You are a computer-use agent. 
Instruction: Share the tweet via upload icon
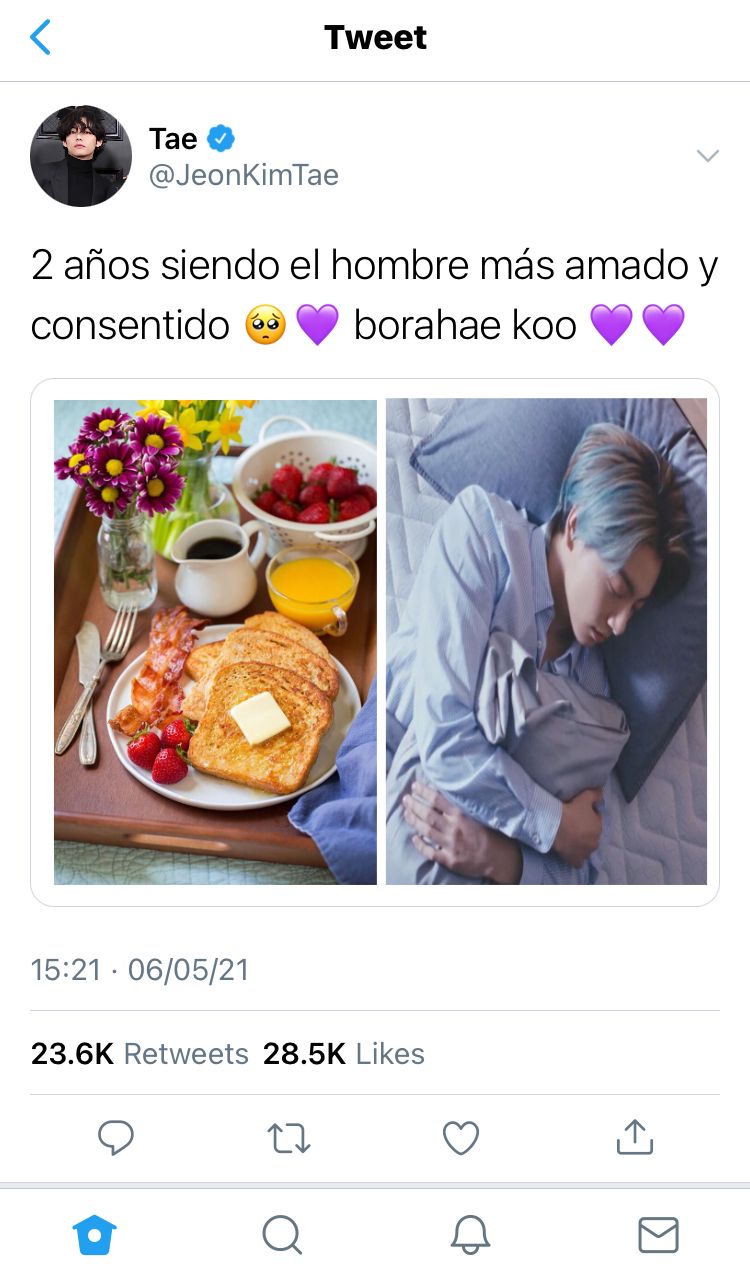tap(634, 1137)
